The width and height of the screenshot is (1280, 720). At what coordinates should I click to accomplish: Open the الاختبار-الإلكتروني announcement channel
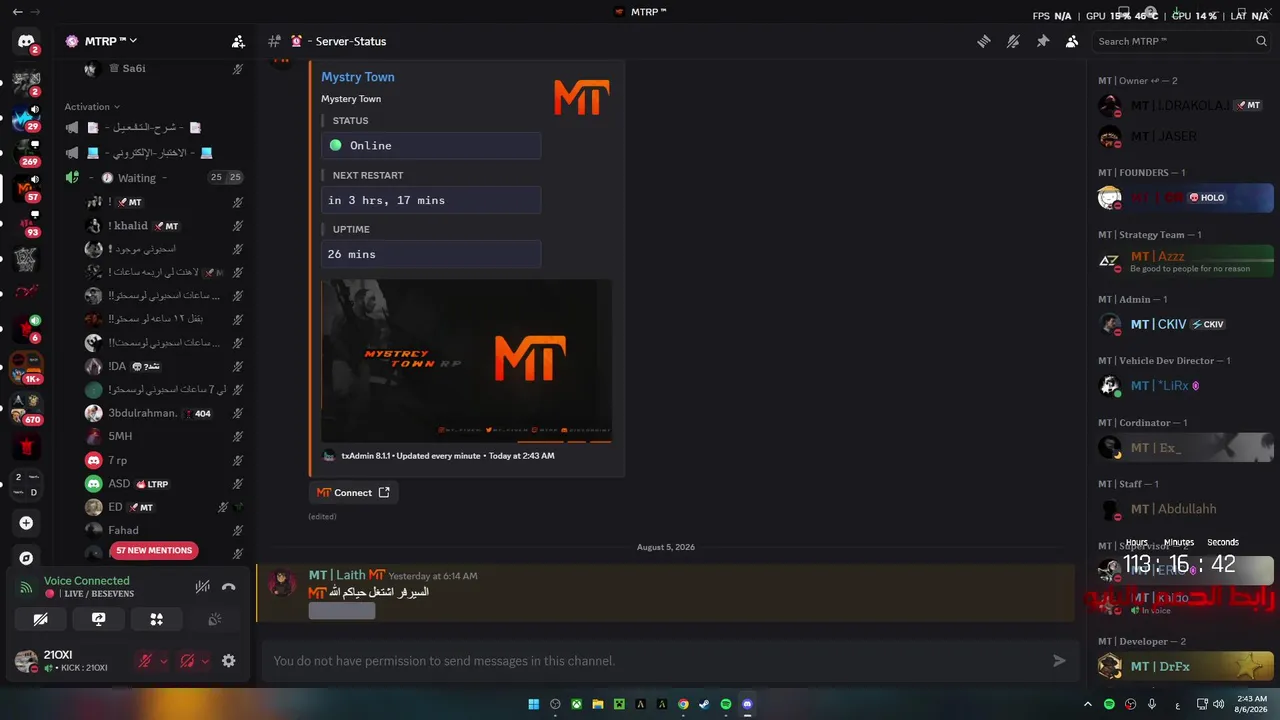[x=153, y=153]
